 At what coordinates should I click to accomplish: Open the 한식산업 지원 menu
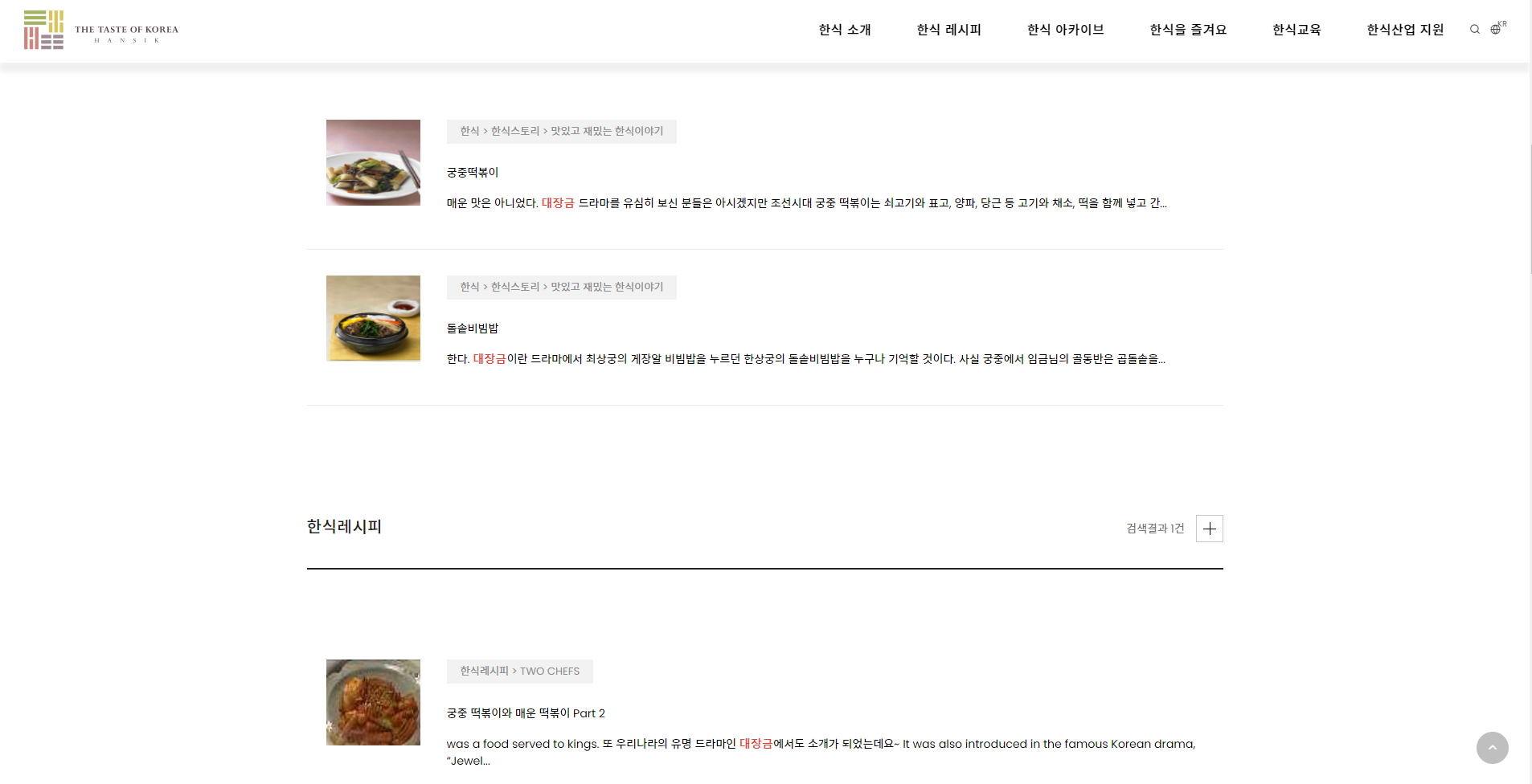click(x=1405, y=30)
